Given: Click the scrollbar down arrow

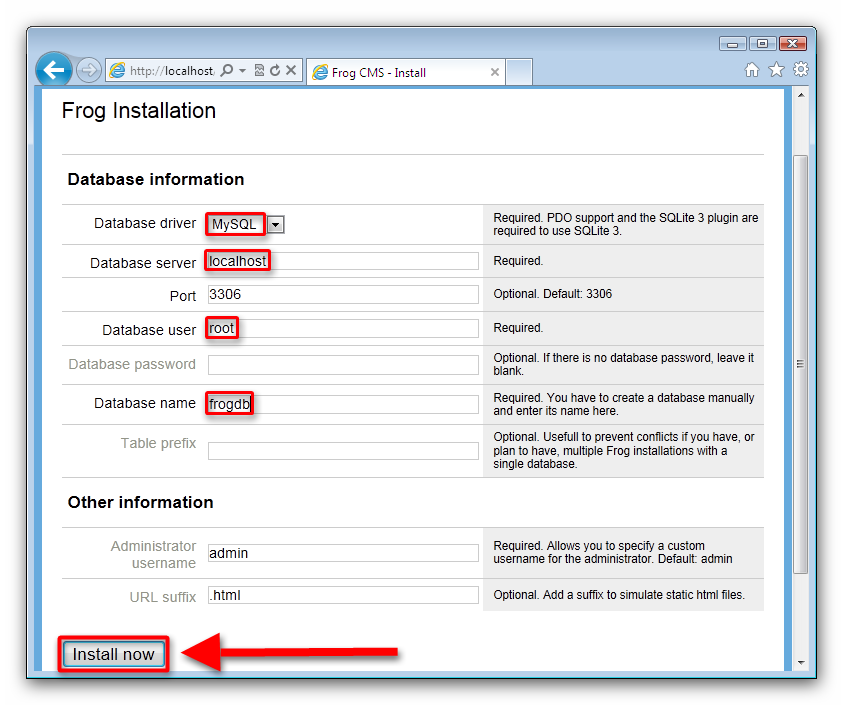Looking at the screenshot, I should click(800, 661).
